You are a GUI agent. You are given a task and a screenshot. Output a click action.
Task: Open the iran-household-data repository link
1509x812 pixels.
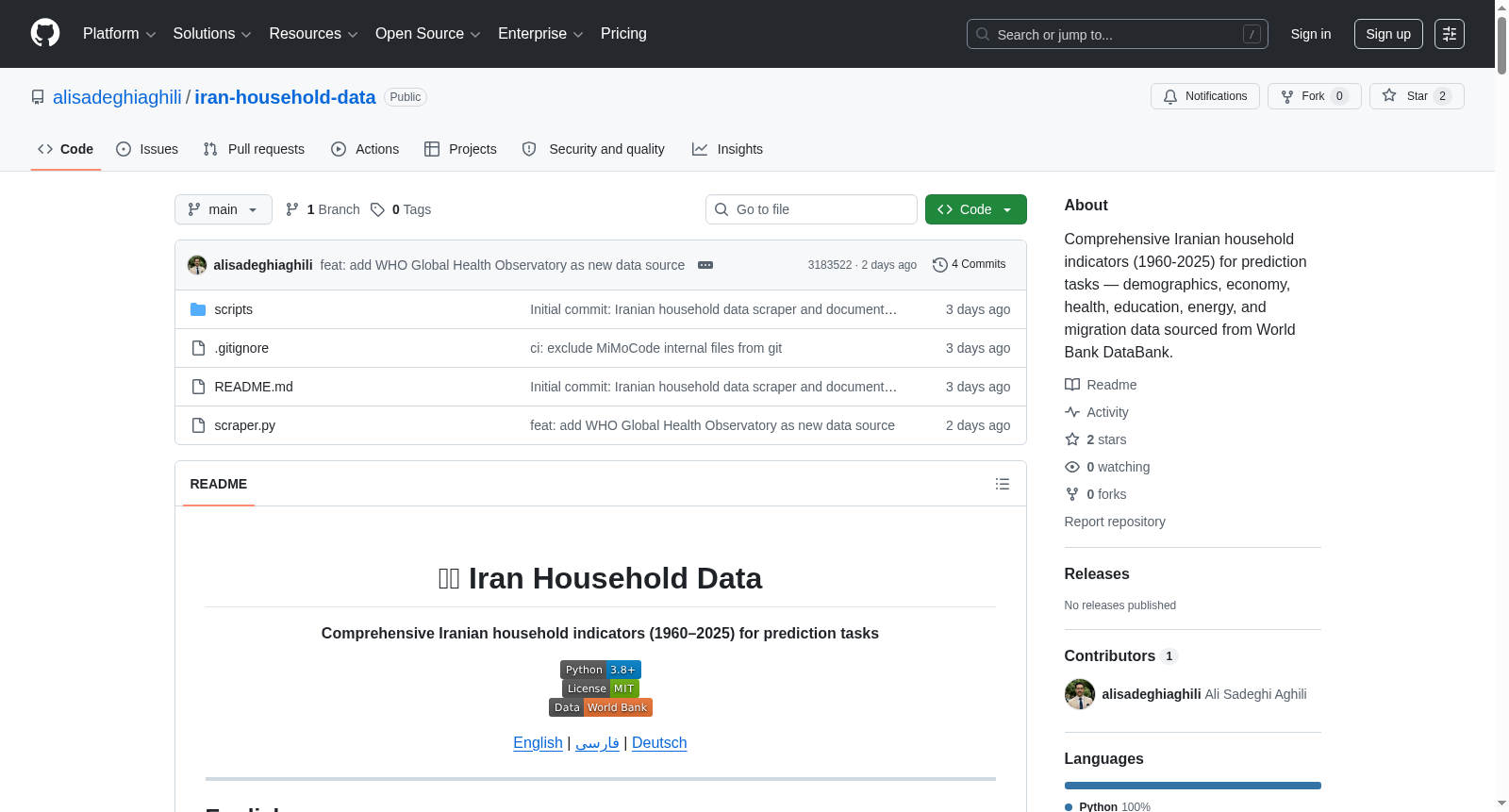click(285, 97)
